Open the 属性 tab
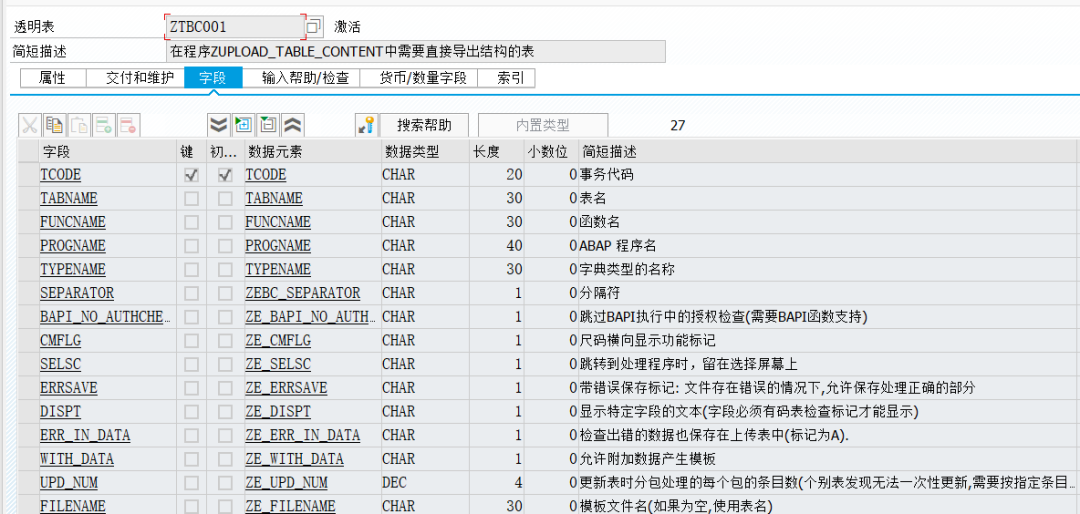1080x514 pixels. [x=53, y=78]
